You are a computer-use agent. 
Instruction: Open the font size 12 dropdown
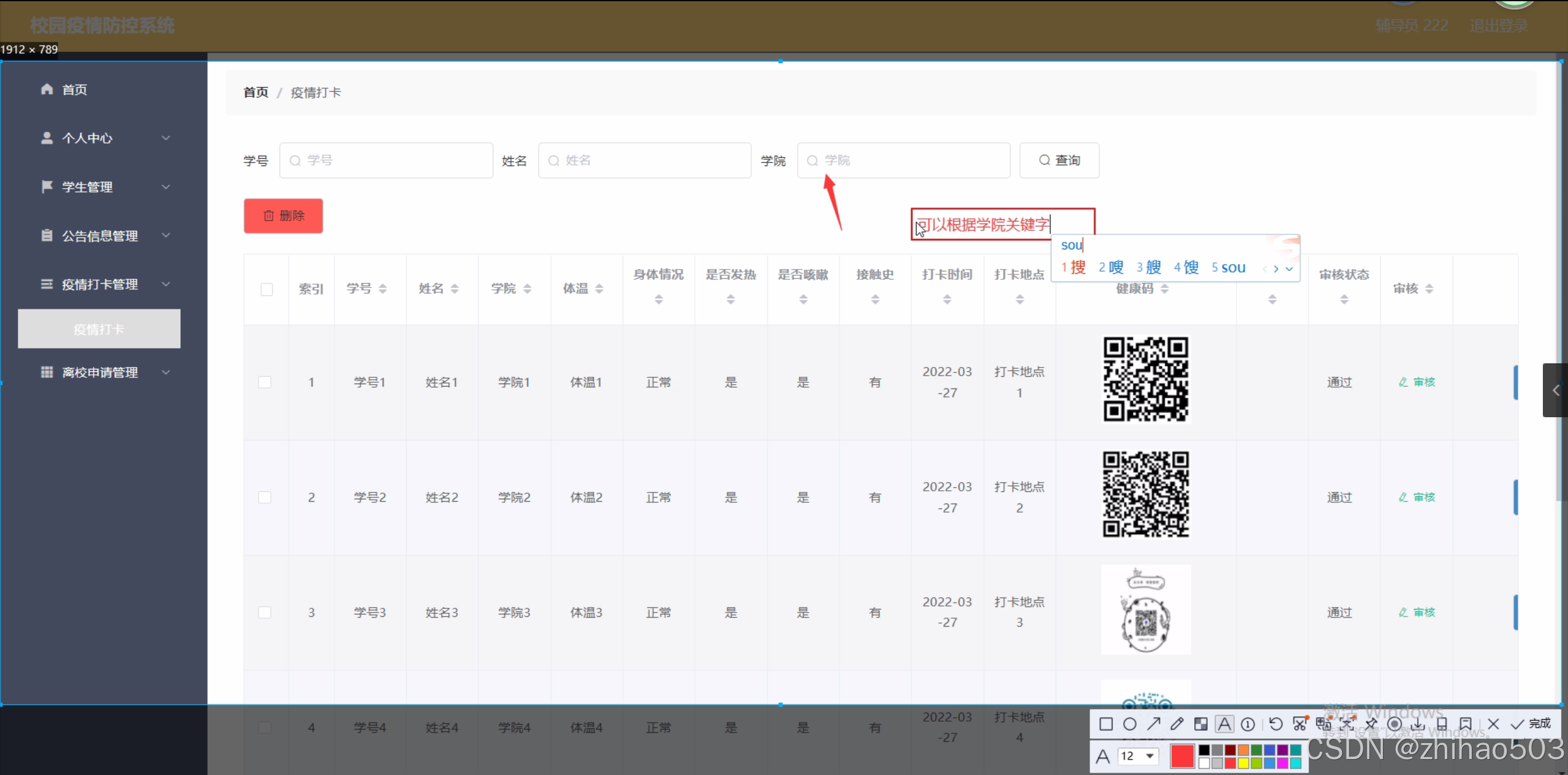[1149, 756]
